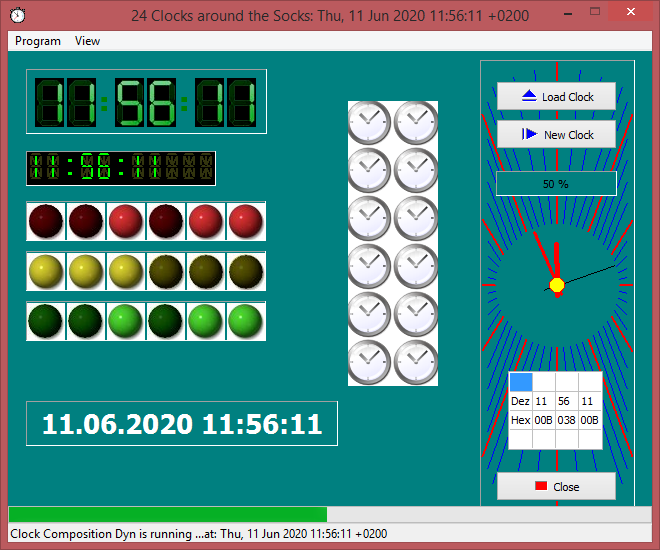660x550 pixels.
Task: Click the red Close button
Action: [556, 487]
